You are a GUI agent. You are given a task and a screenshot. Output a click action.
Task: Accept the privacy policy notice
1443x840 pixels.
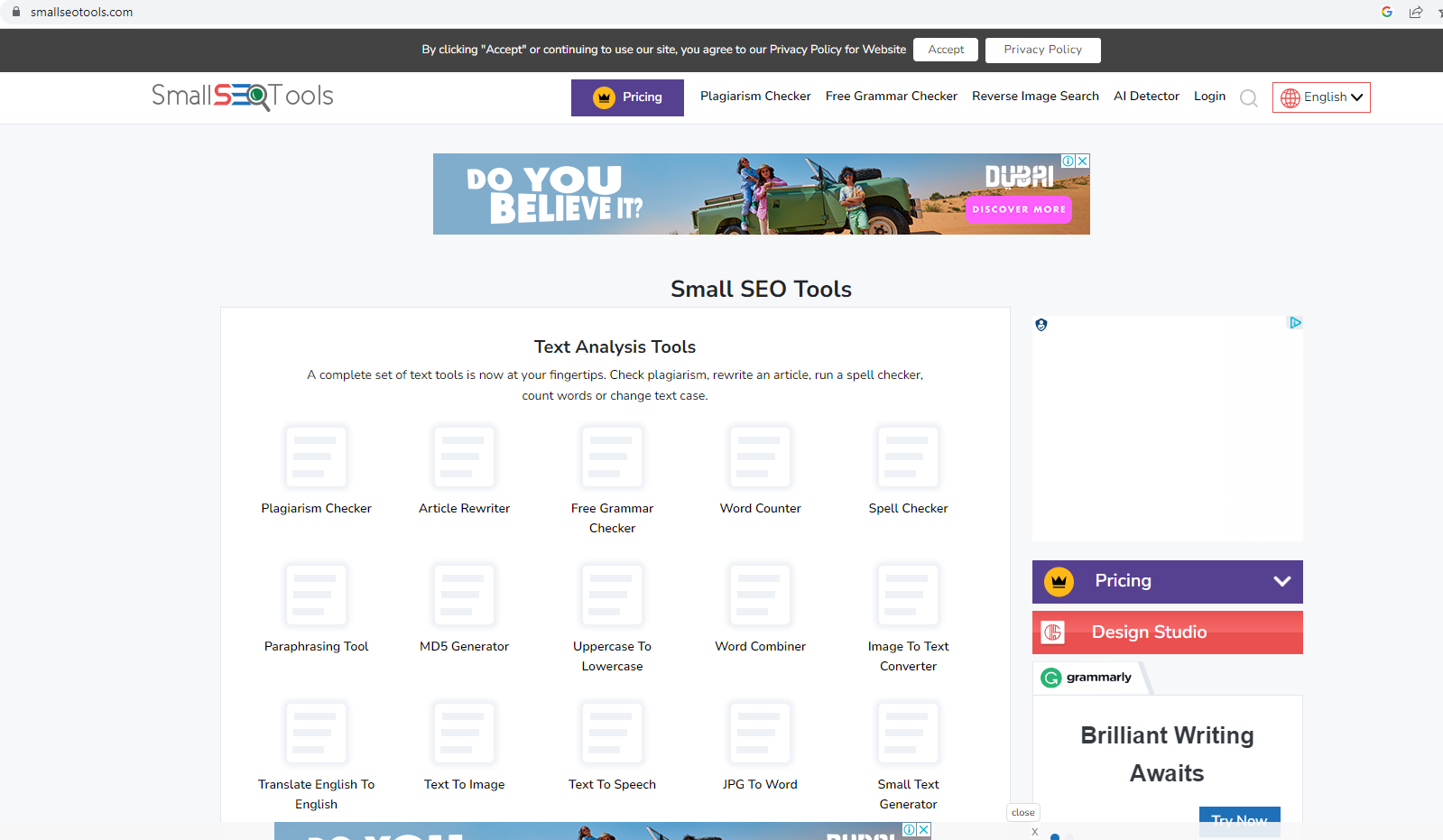pyautogui.click(x=946, y=50)
